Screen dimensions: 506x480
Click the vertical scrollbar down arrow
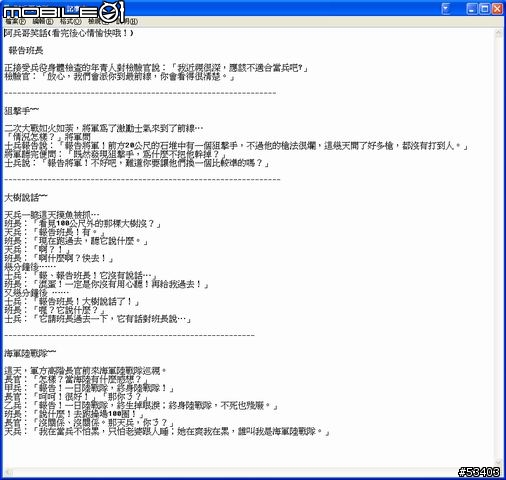pyautogui.click(x=499, y=462)
